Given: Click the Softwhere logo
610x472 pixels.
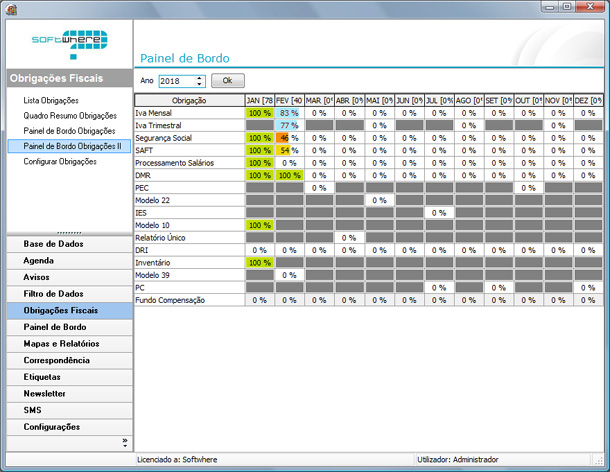Looking at the screenshot, I should tap(70, 44).
